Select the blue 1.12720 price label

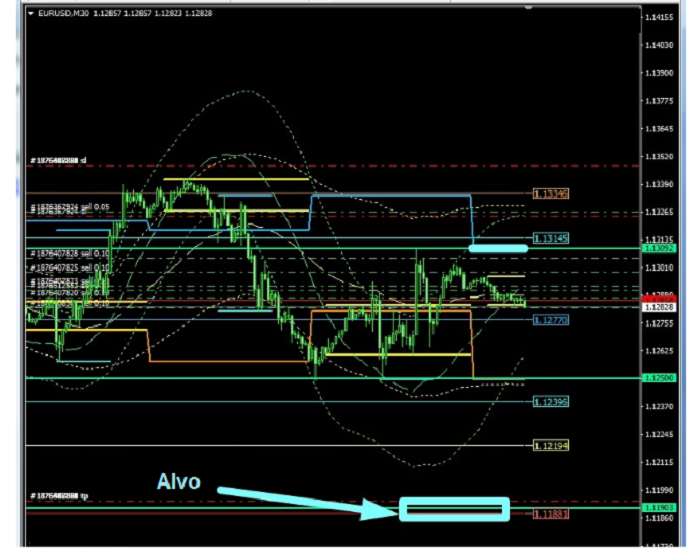click(551, 320)
